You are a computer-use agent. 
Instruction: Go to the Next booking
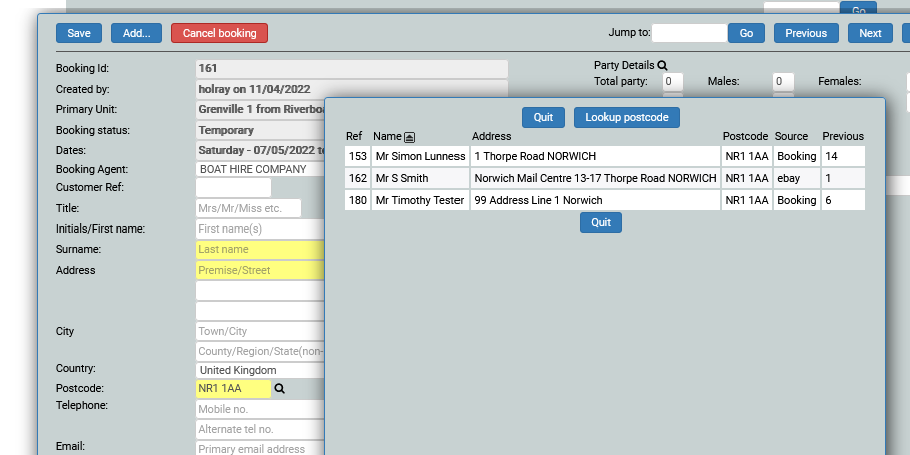point(870,33)
